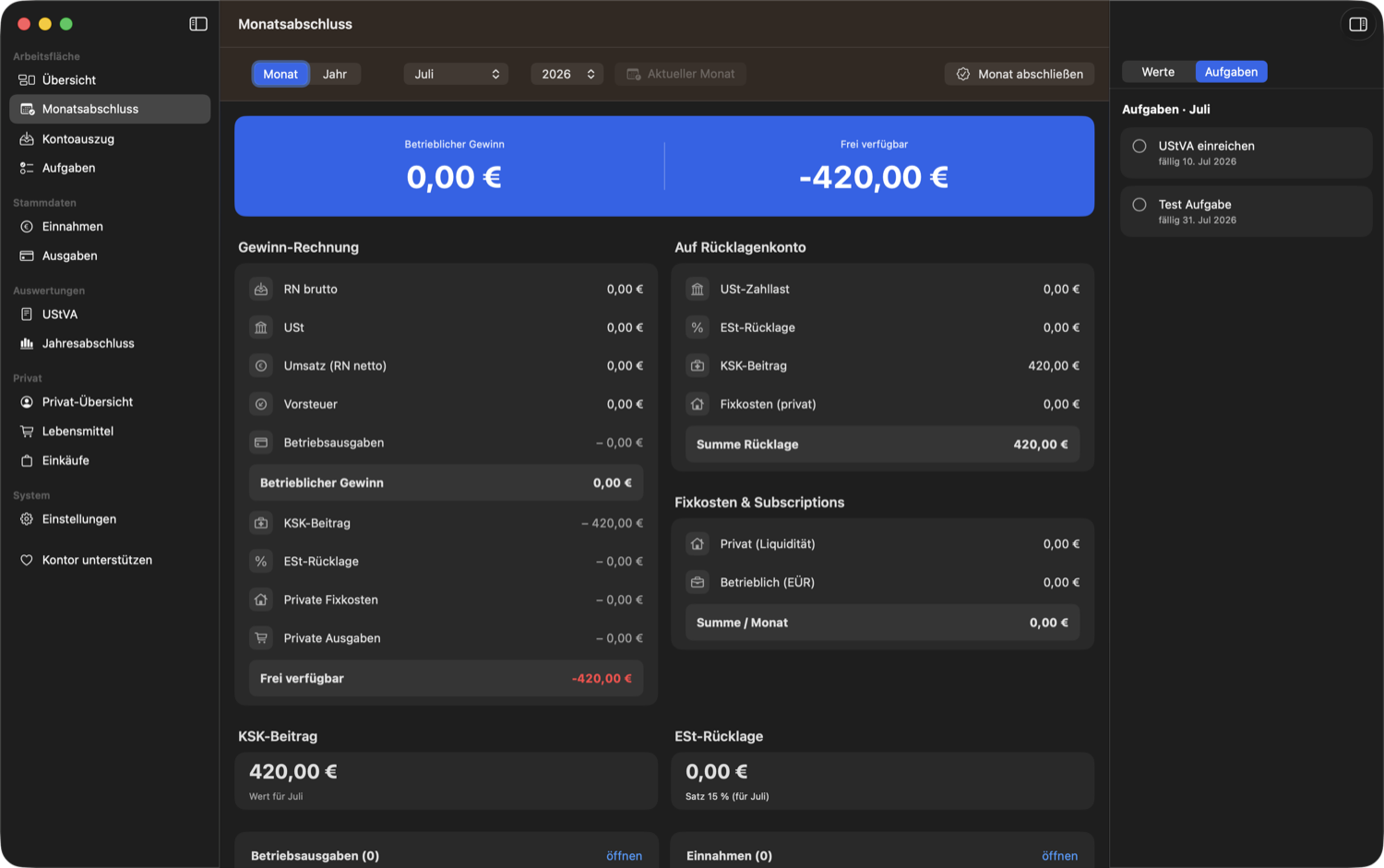Click the UStVA document icon in sidebar
The width and height of the screenshot is (1384, 868).
(x=27, y=315)
